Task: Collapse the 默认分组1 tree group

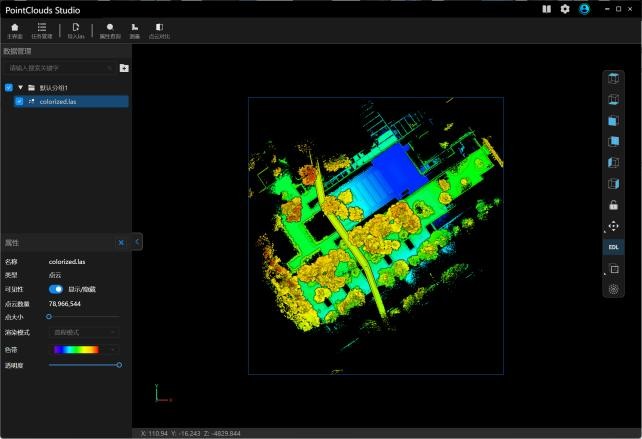Action: [x=20, y=87]
